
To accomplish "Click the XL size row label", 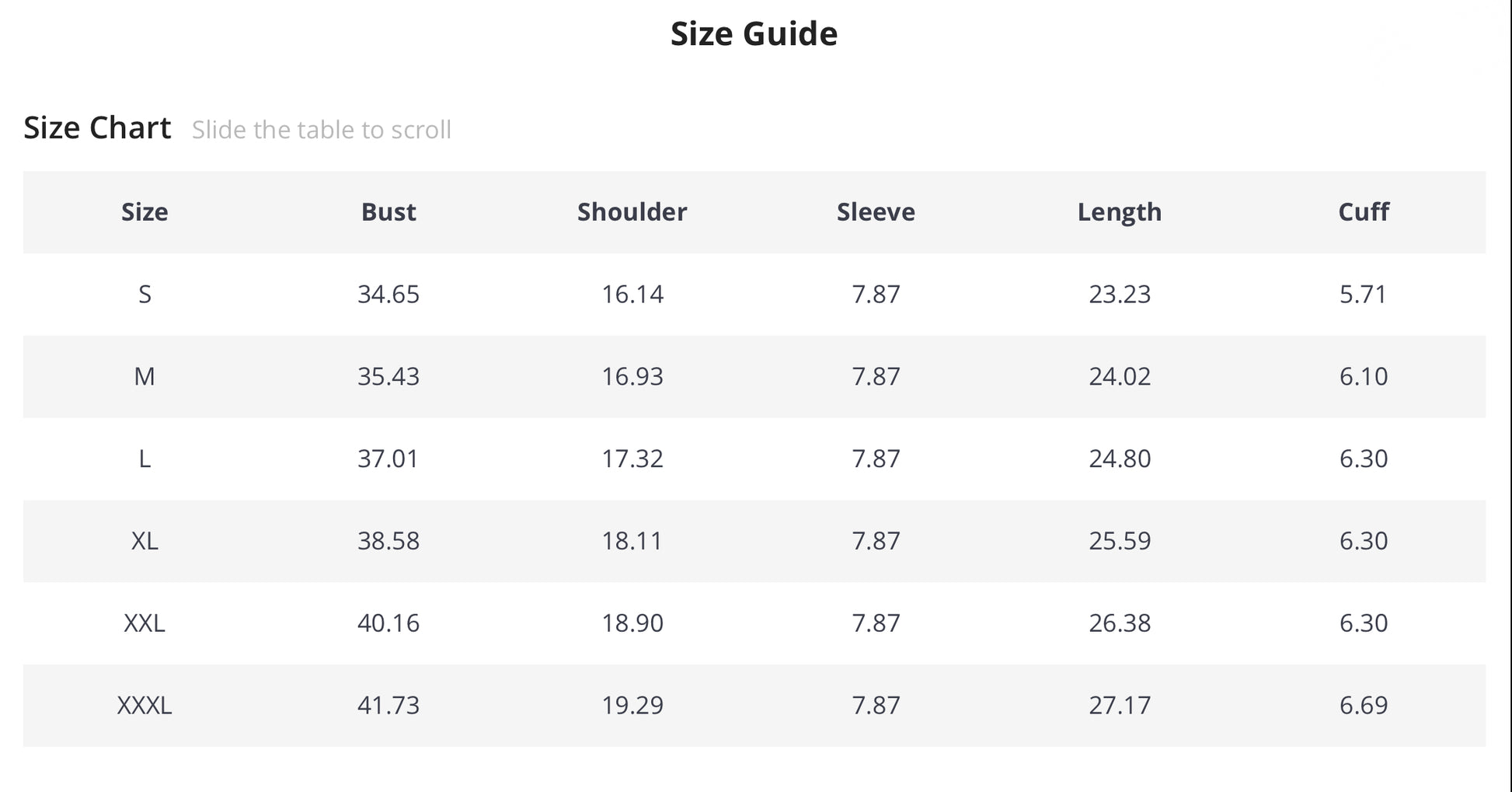I will click(x=145, y=541).
